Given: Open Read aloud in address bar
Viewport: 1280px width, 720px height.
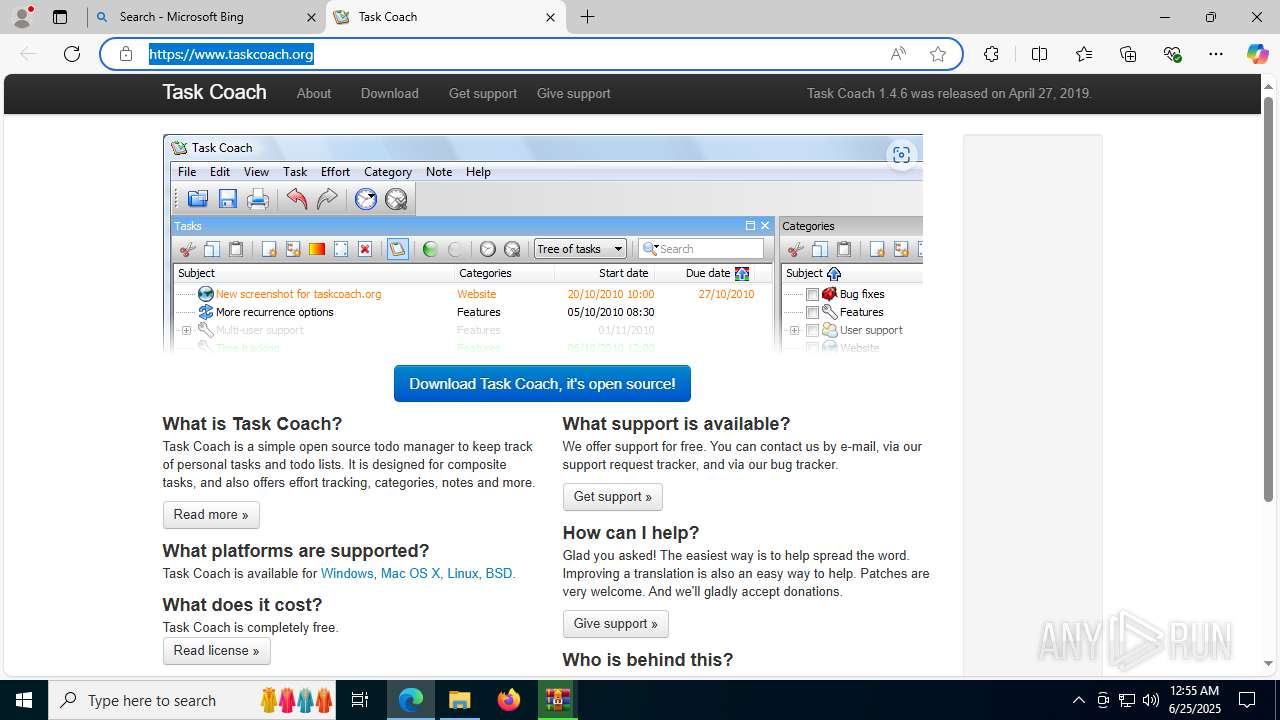Looking at the screenshot, I should pyautogui.click(x=898, y=54).
